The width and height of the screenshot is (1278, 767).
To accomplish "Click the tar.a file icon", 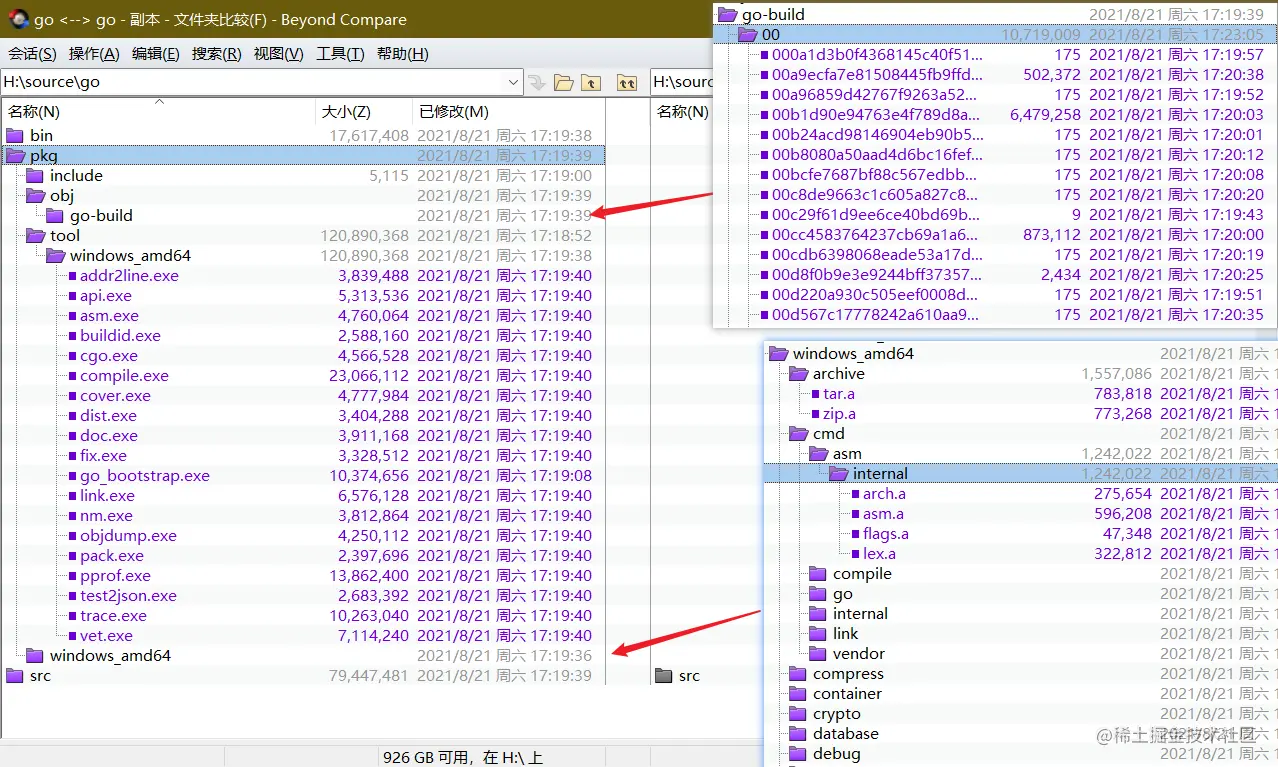I will [814, 393].
